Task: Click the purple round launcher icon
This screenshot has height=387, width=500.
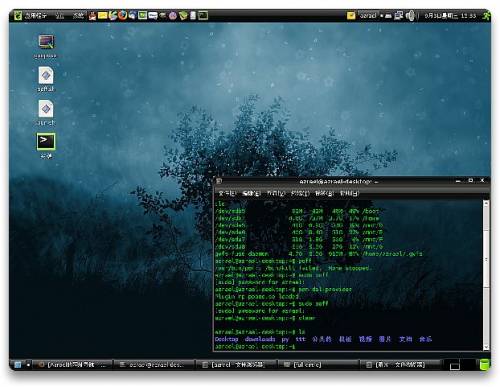Action: coord(172,16)
